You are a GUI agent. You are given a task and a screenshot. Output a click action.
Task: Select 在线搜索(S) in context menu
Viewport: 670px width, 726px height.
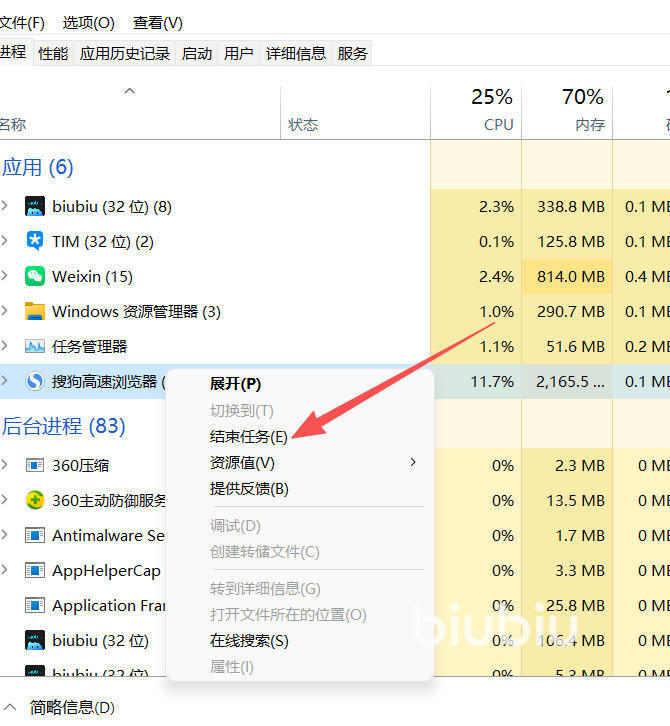248,641
